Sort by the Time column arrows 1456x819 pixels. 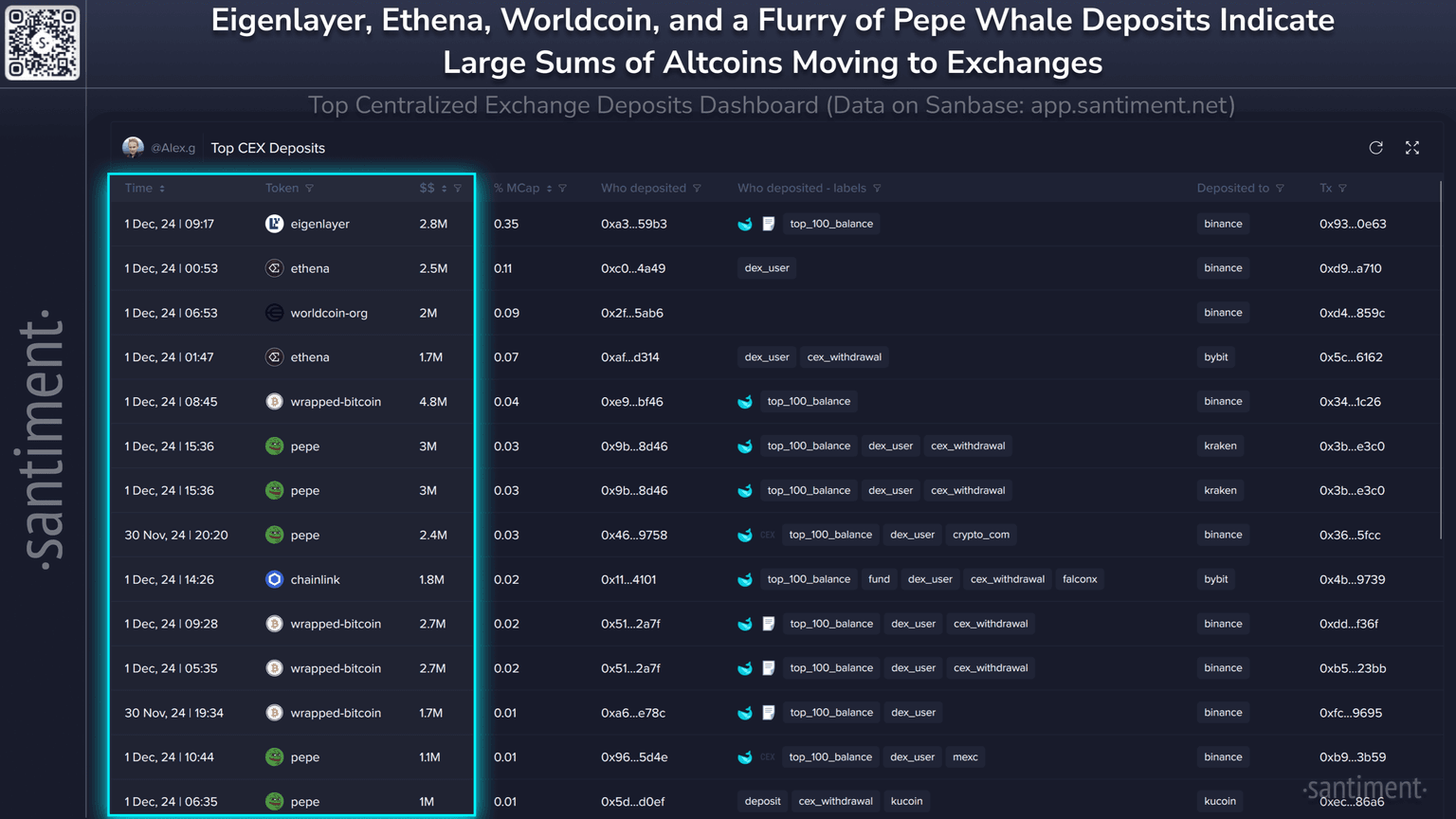coord(162,189)
